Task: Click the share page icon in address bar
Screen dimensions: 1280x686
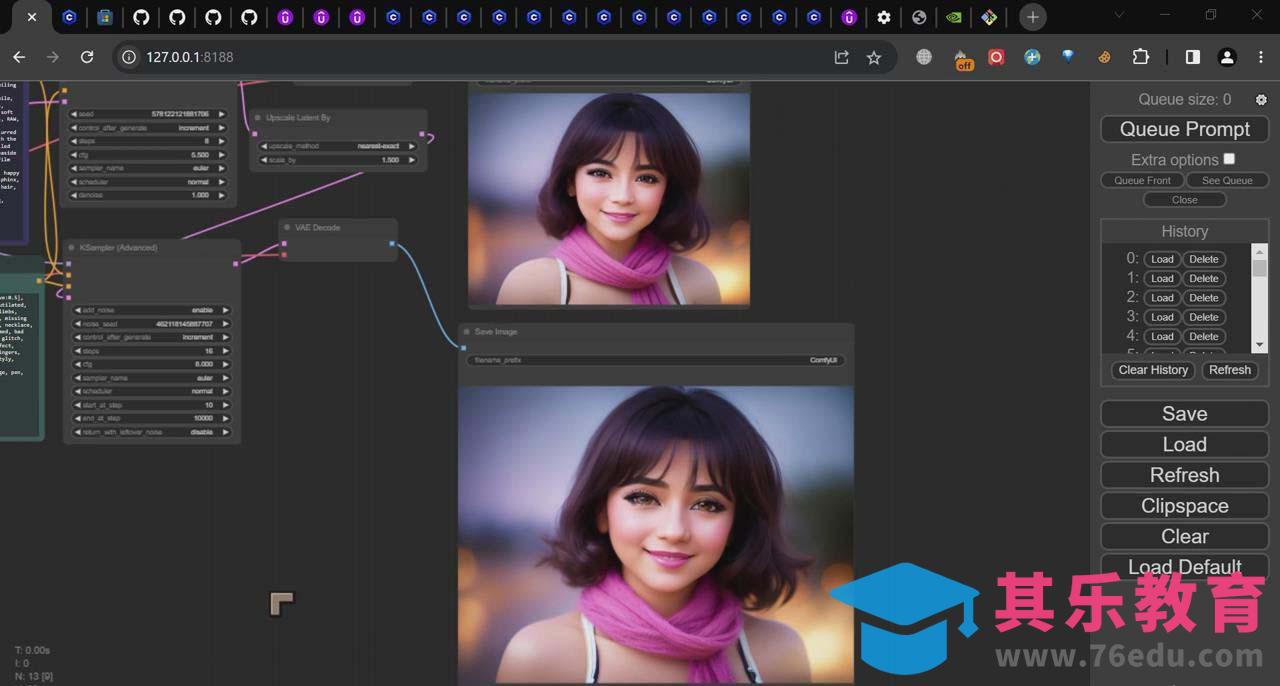Action: pyautogui.click(x=842, y=58)
